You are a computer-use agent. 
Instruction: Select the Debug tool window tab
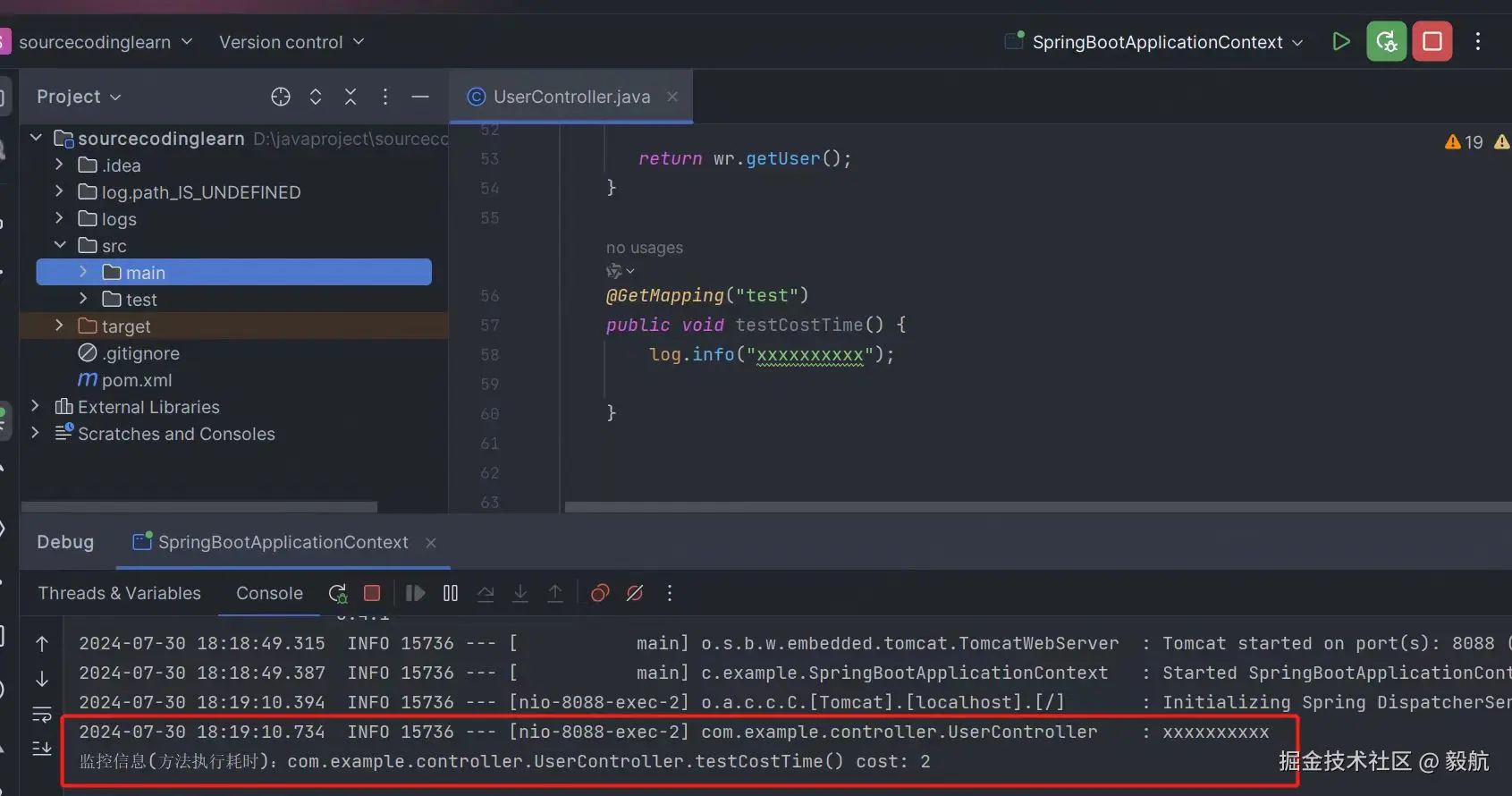click(65, 542)
